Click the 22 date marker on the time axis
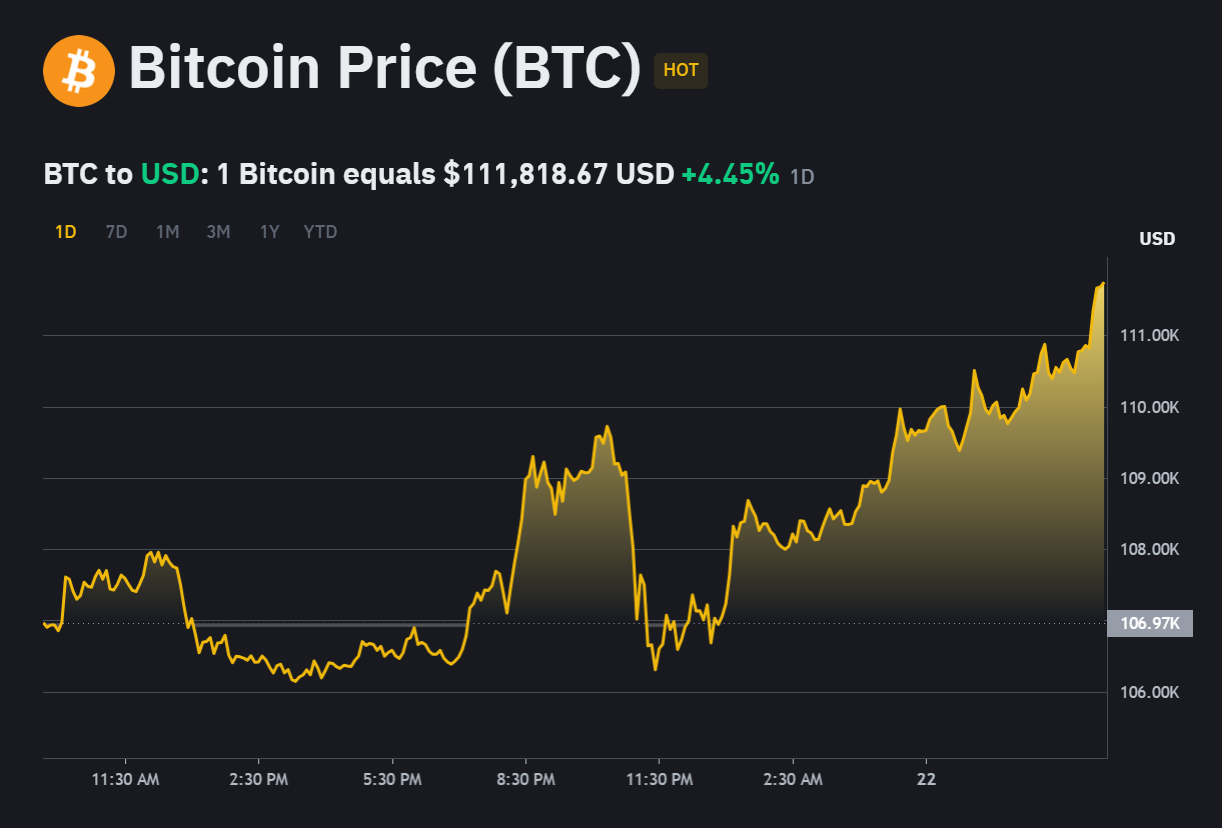Viewport: 1222px width, 828px height. 927,779
